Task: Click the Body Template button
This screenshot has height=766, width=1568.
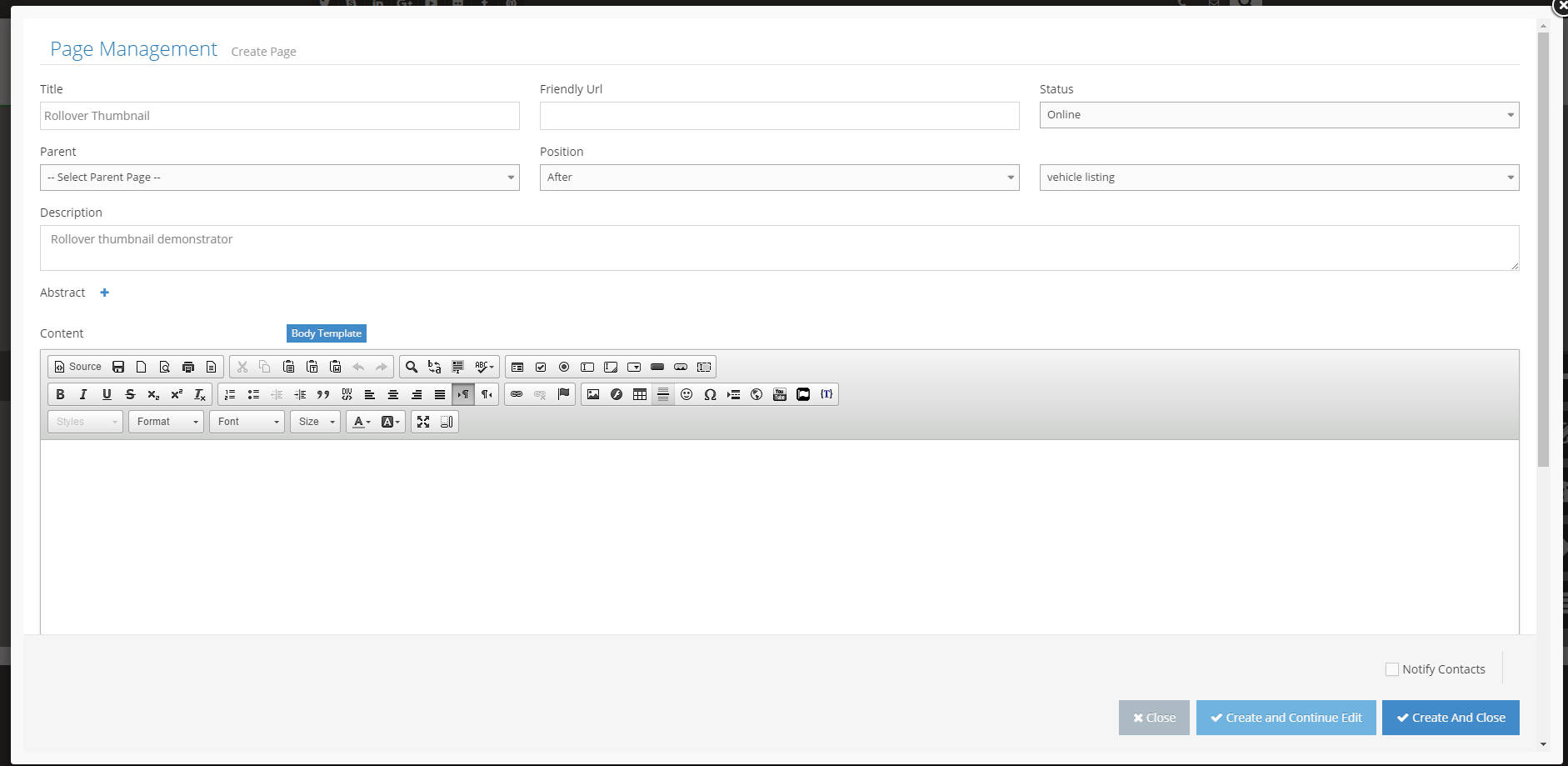Action: point(326,333)
